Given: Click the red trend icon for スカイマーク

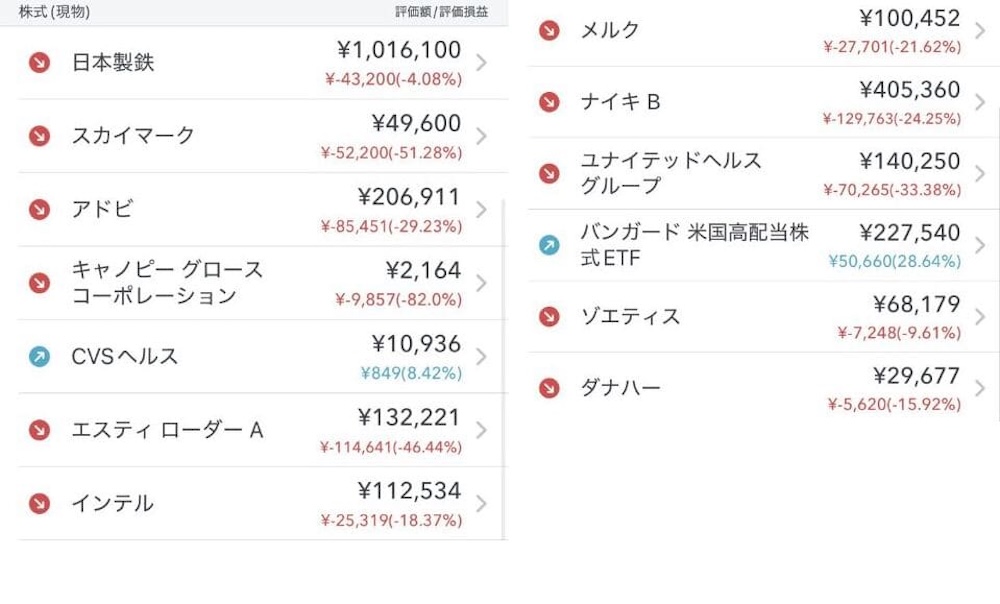Looking at the screenshot, I should (x=39, y=136).
